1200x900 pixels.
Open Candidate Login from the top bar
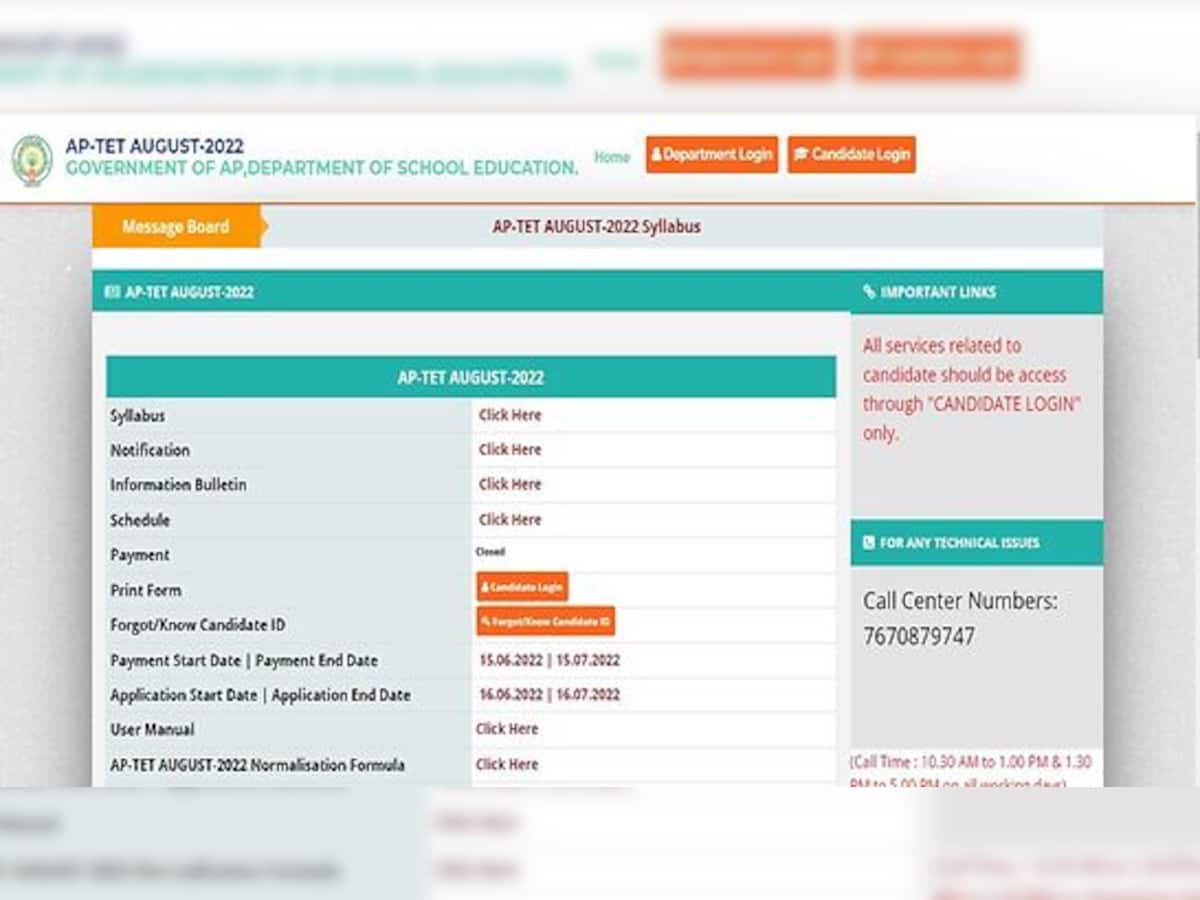(851, 155)
